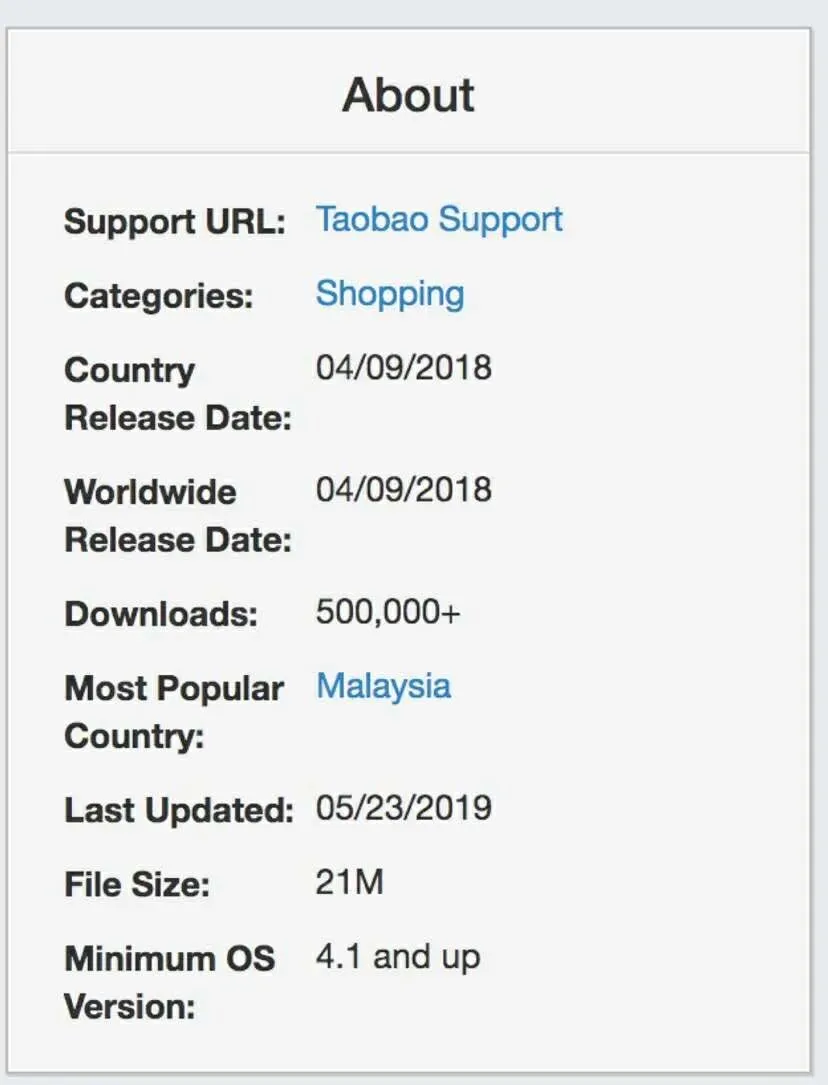828x1085 pixels.
Task: Click the 05/23/2019 last updated date
Action: pyautogui.click(x=404, y=808)
